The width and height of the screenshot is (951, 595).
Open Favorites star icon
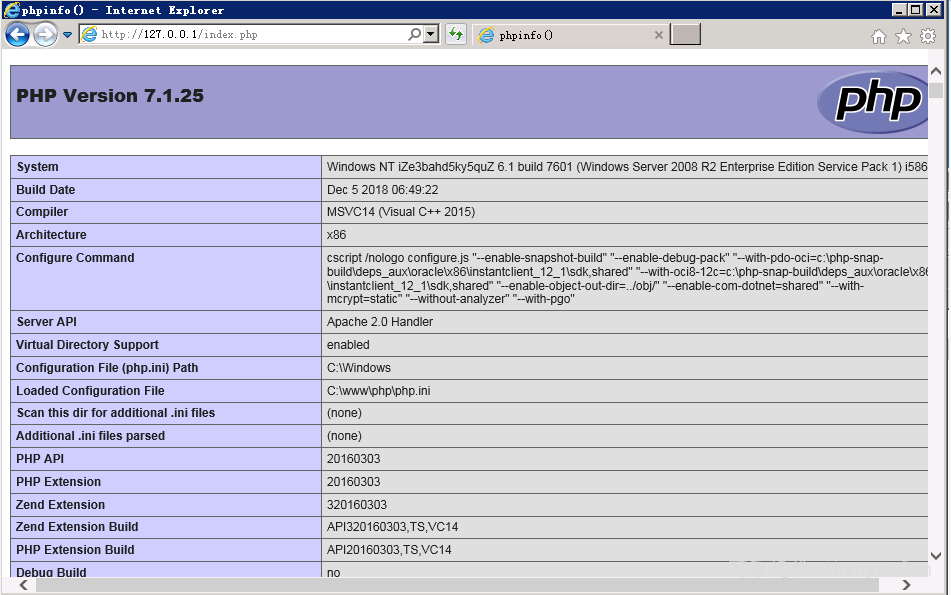pyautogui.click(x=903, y=36)
